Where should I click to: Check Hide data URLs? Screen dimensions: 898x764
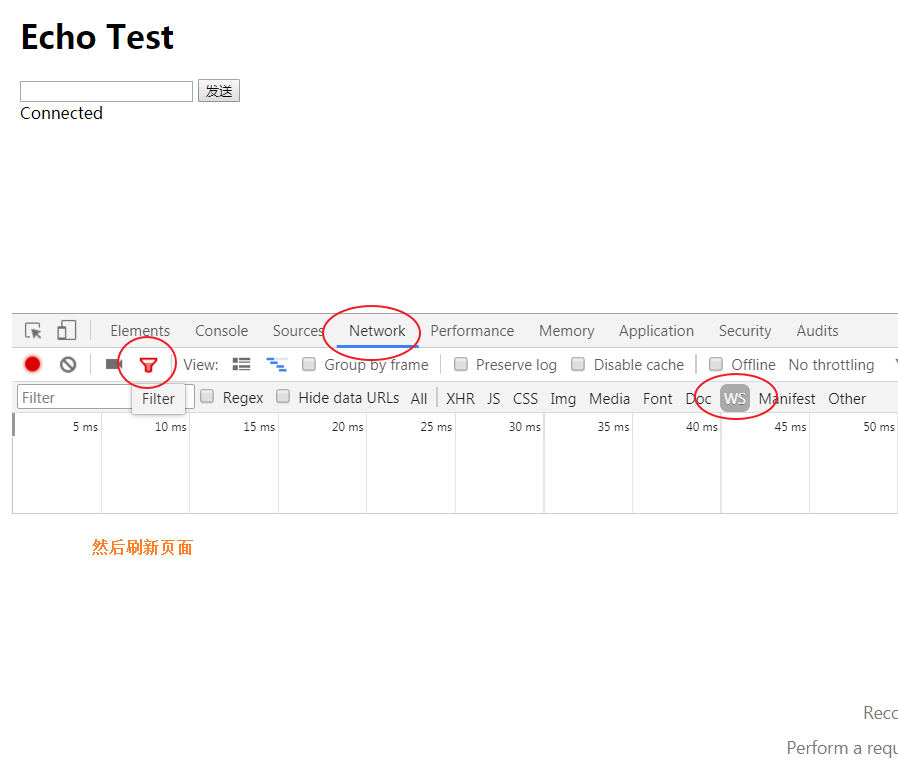coord(283,397)
